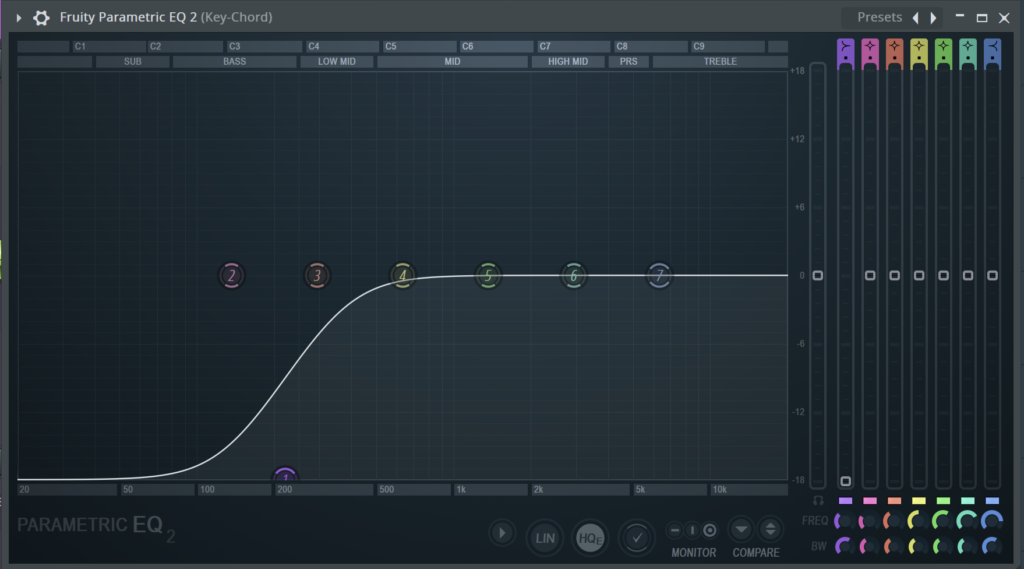Toggle LIN linear phase mode
Screen dimensions: 1024x569
pos(545,538)
